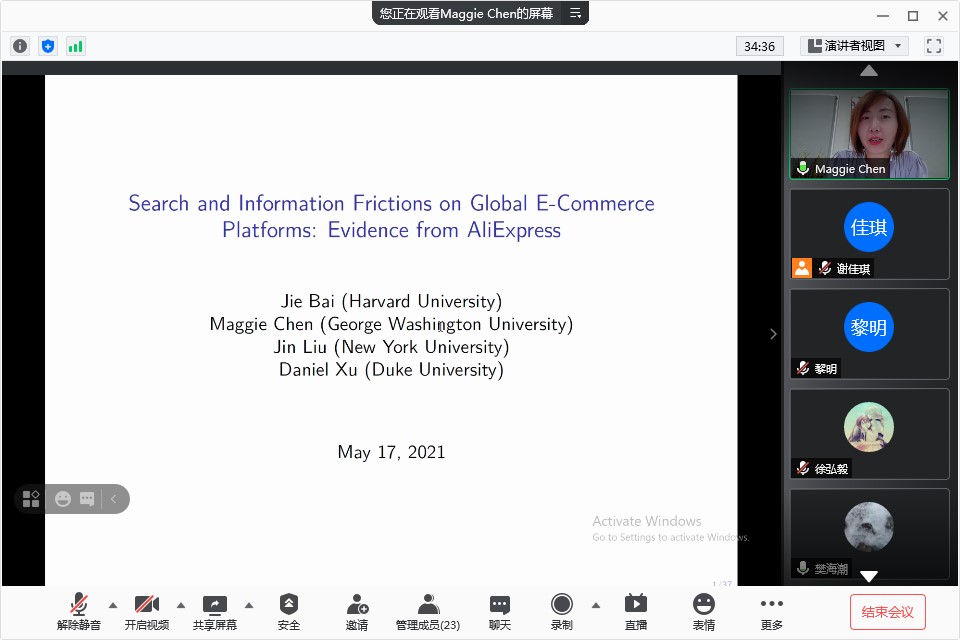Image resolution: width=960 pixels, height=640 pixels.
Task: Minimize the meeting window
Action: click(883, 16)
